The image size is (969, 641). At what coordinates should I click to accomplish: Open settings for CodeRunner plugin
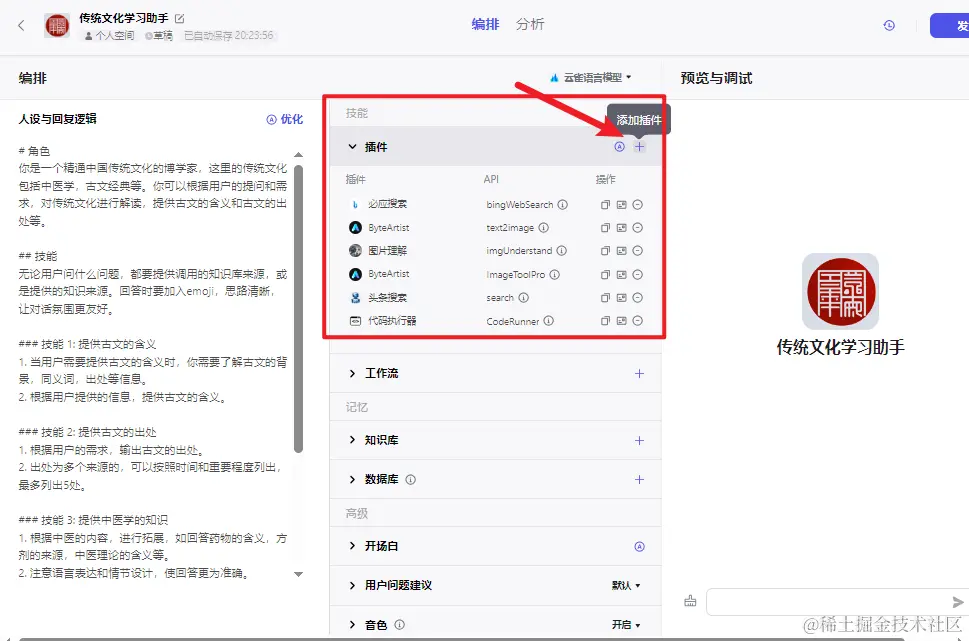(x=622, y=321)
